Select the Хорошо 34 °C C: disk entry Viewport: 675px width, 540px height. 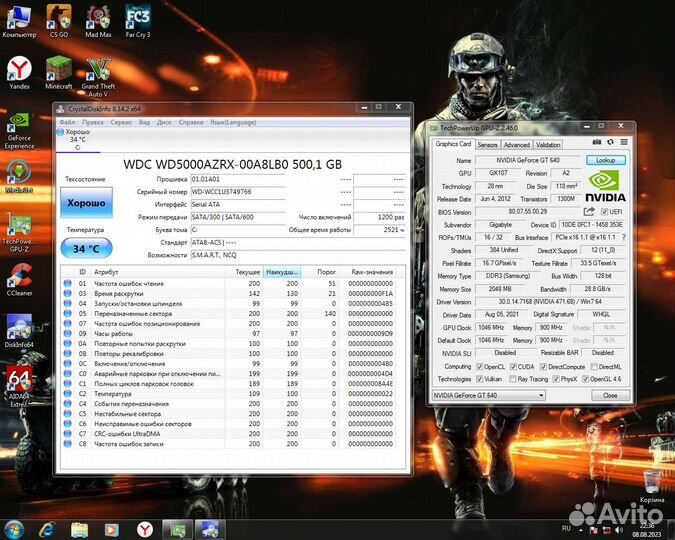(x=77, y=140)
